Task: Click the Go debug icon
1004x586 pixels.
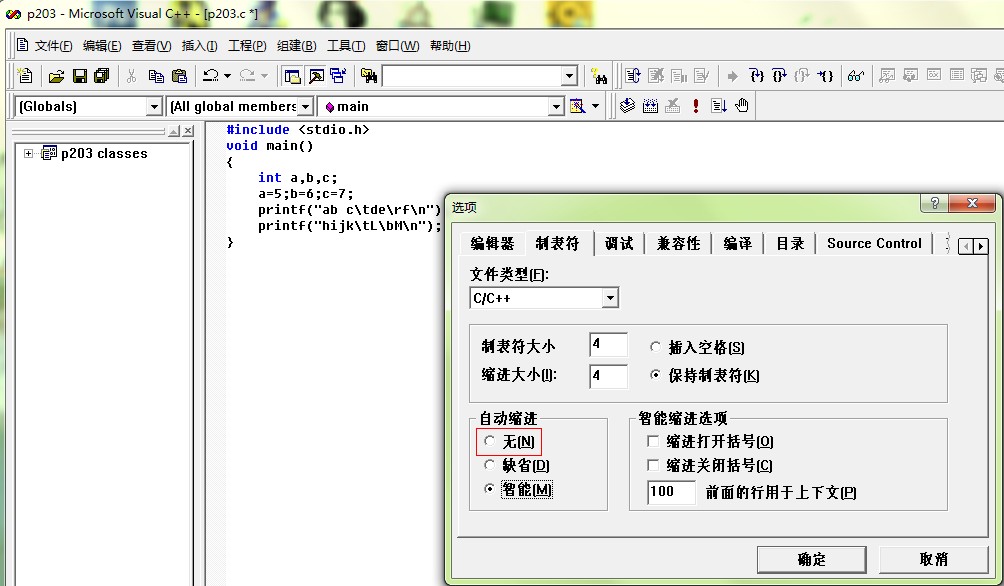Action: (718, 106)
